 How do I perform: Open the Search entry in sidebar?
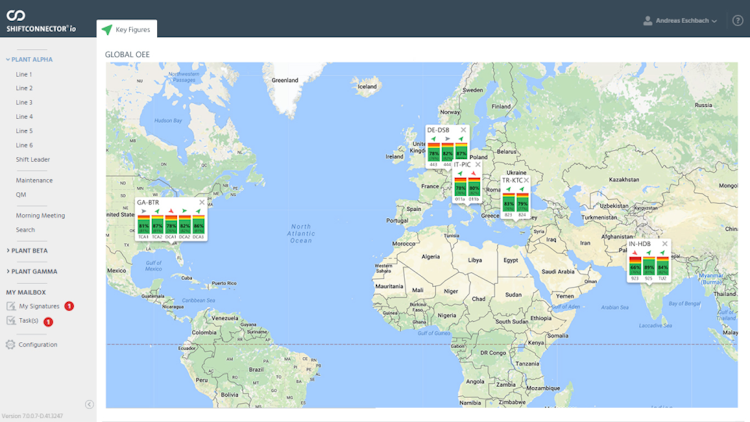(x=25, y=230)
